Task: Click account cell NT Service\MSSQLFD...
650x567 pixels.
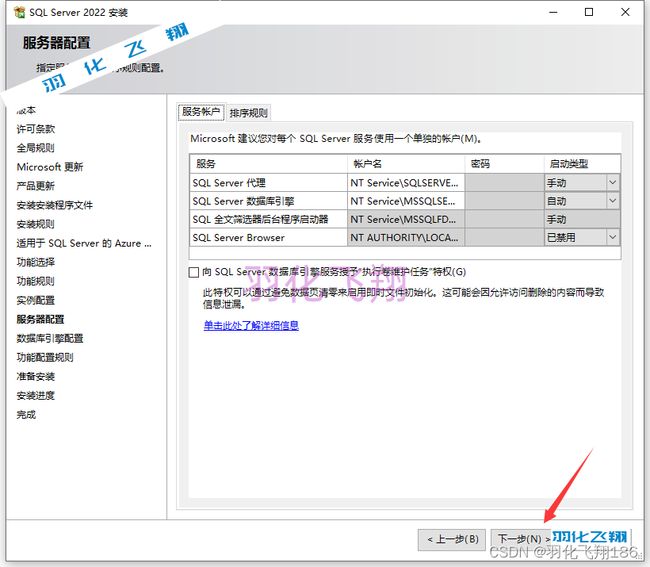Action: click(405, 219)
